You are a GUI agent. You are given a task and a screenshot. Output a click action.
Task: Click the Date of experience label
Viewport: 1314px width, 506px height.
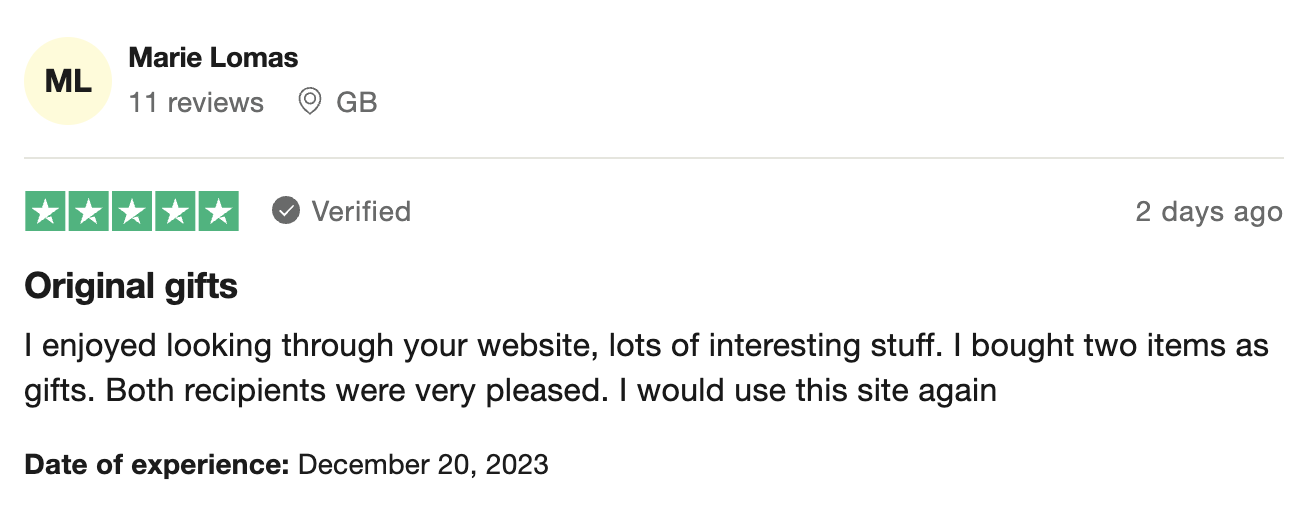point(157,465)
